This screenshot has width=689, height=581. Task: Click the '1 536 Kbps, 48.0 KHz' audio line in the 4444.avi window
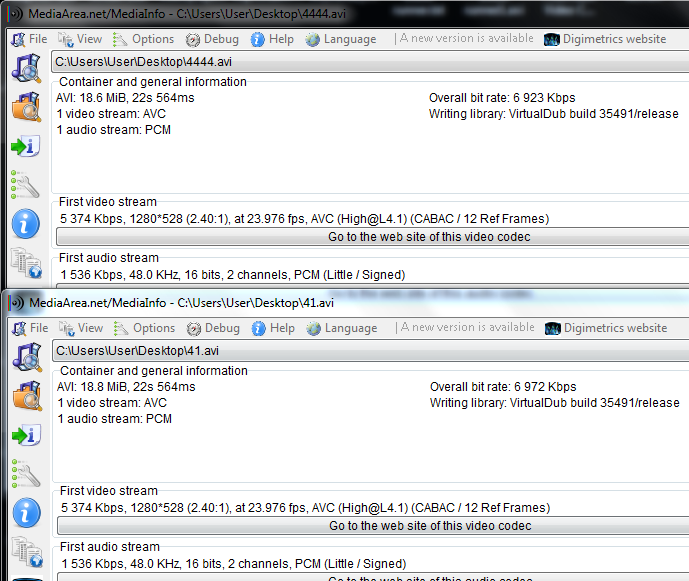point(232,275)
